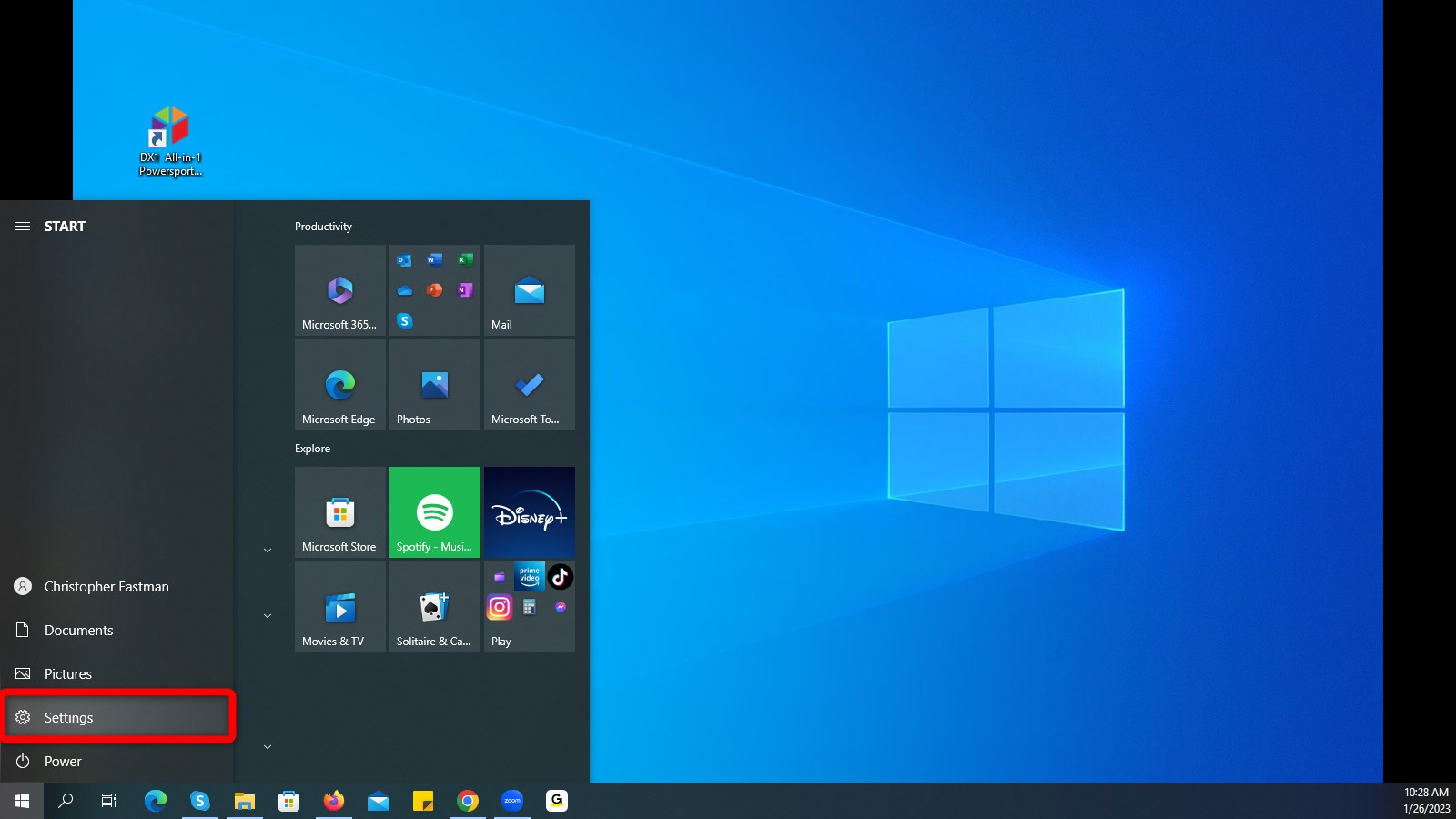1456x819 pixels.
Task: Open the Disney+ tile
Action: point(530,512)
